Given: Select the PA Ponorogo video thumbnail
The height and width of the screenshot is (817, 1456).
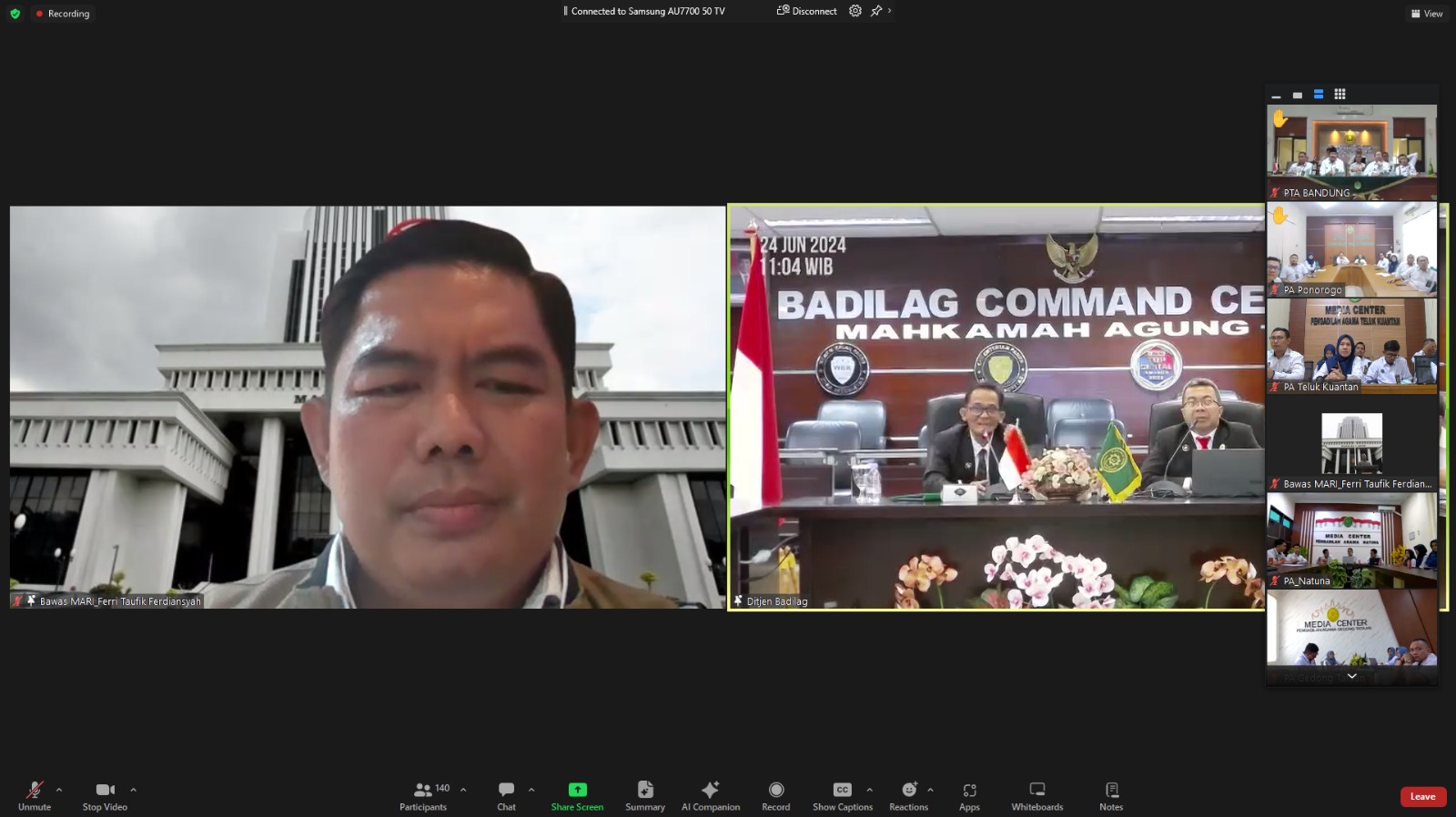Looking at the screenshot, I should click(x=1352, y=249).
